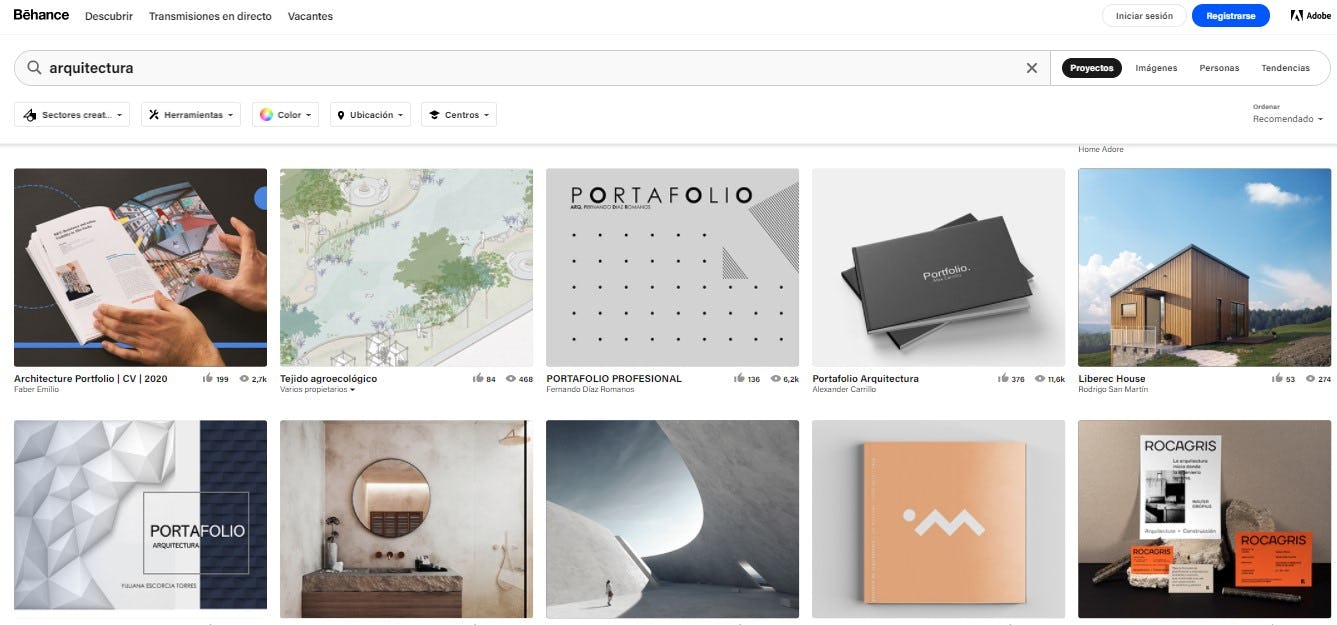Click the Ubicación pin icon
The height and width of the screenshot is (625, 1337).
(339, 114)
